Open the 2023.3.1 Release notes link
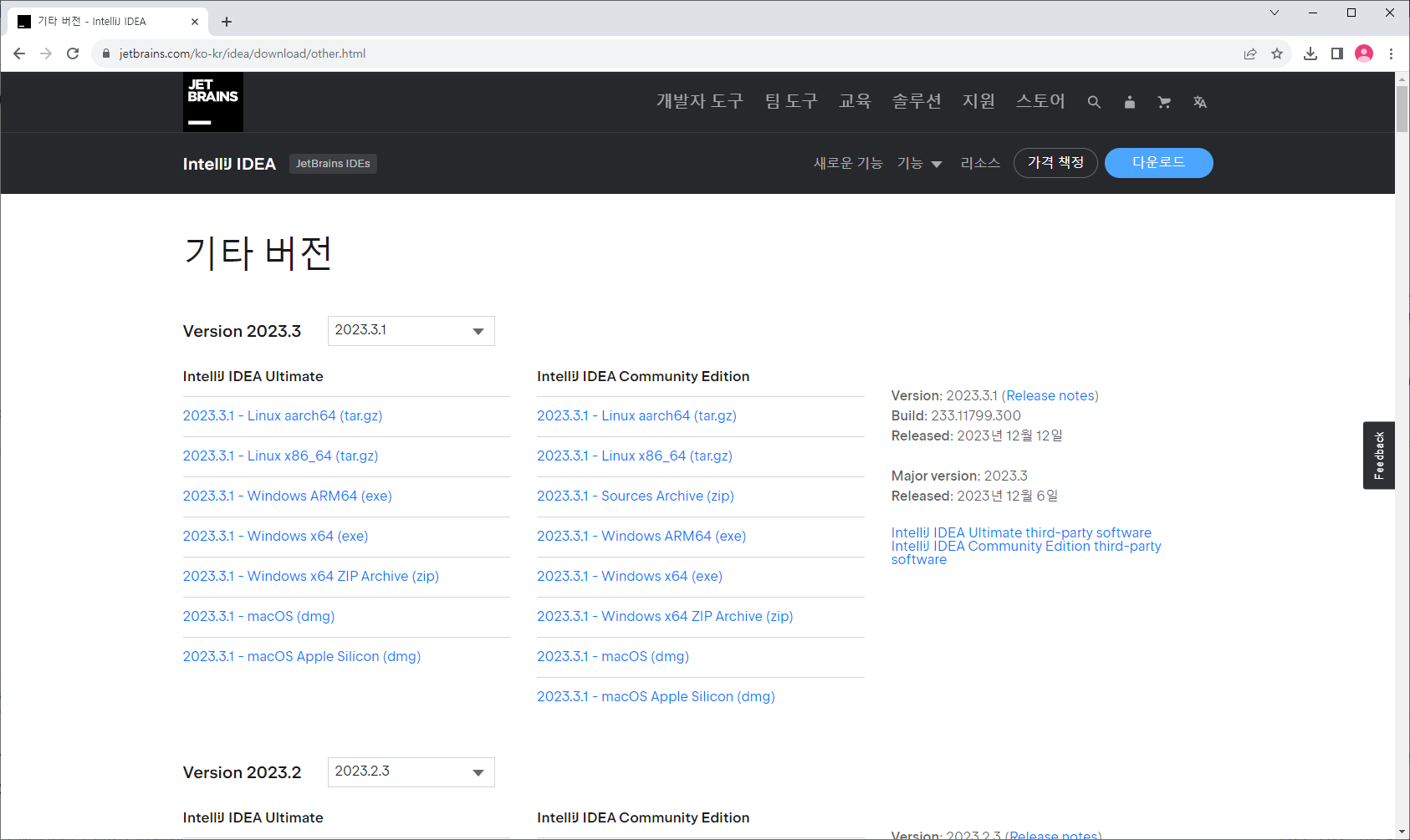The width and height of the screenshot is (1410, 840). [1050, 395]
